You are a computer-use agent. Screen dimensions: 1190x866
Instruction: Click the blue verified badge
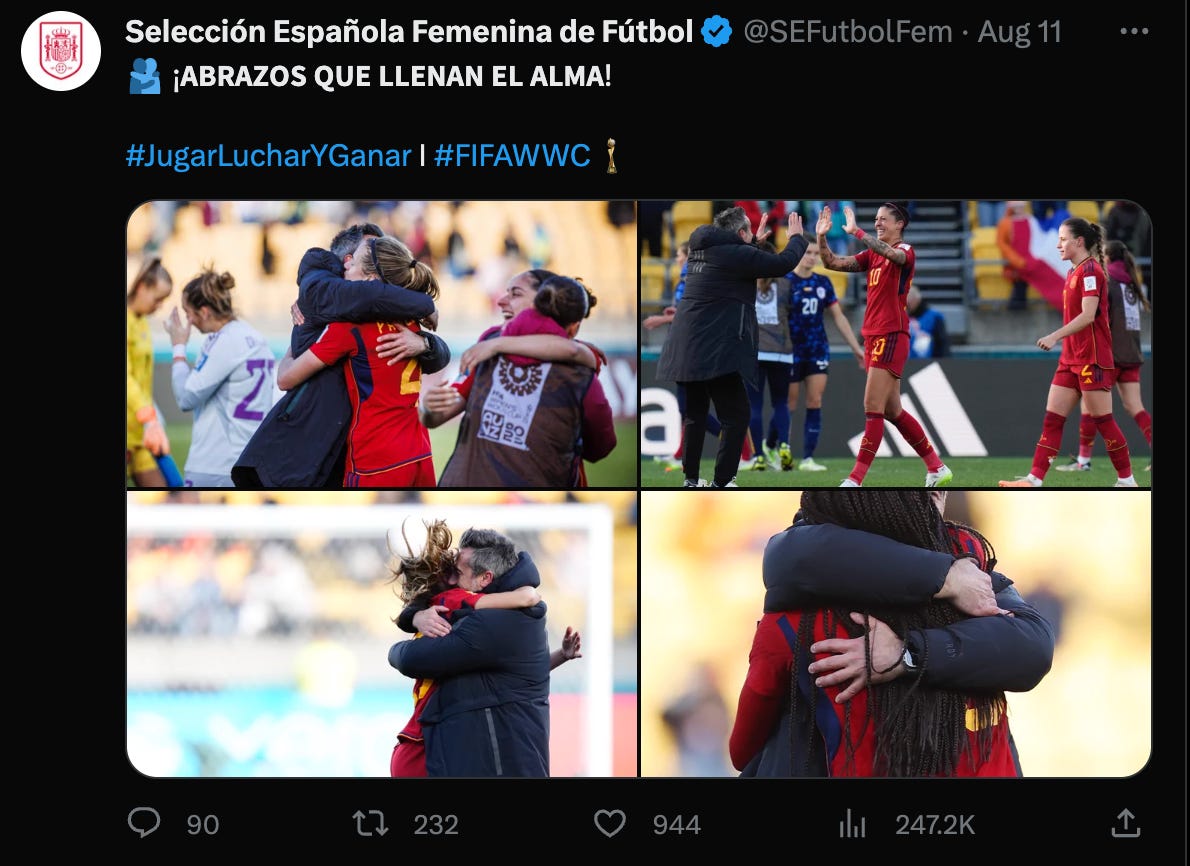(x=716, y=32)
